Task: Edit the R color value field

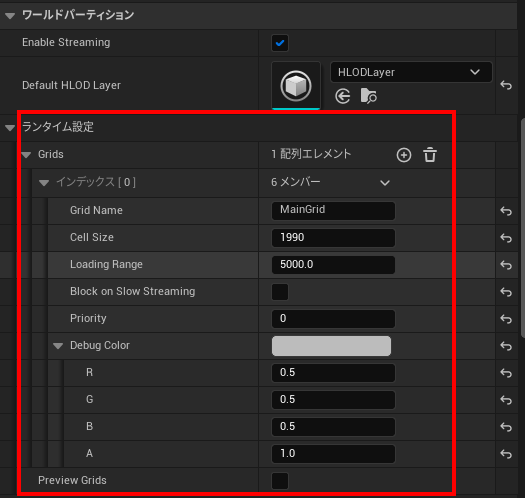Action: coord(333,372)
